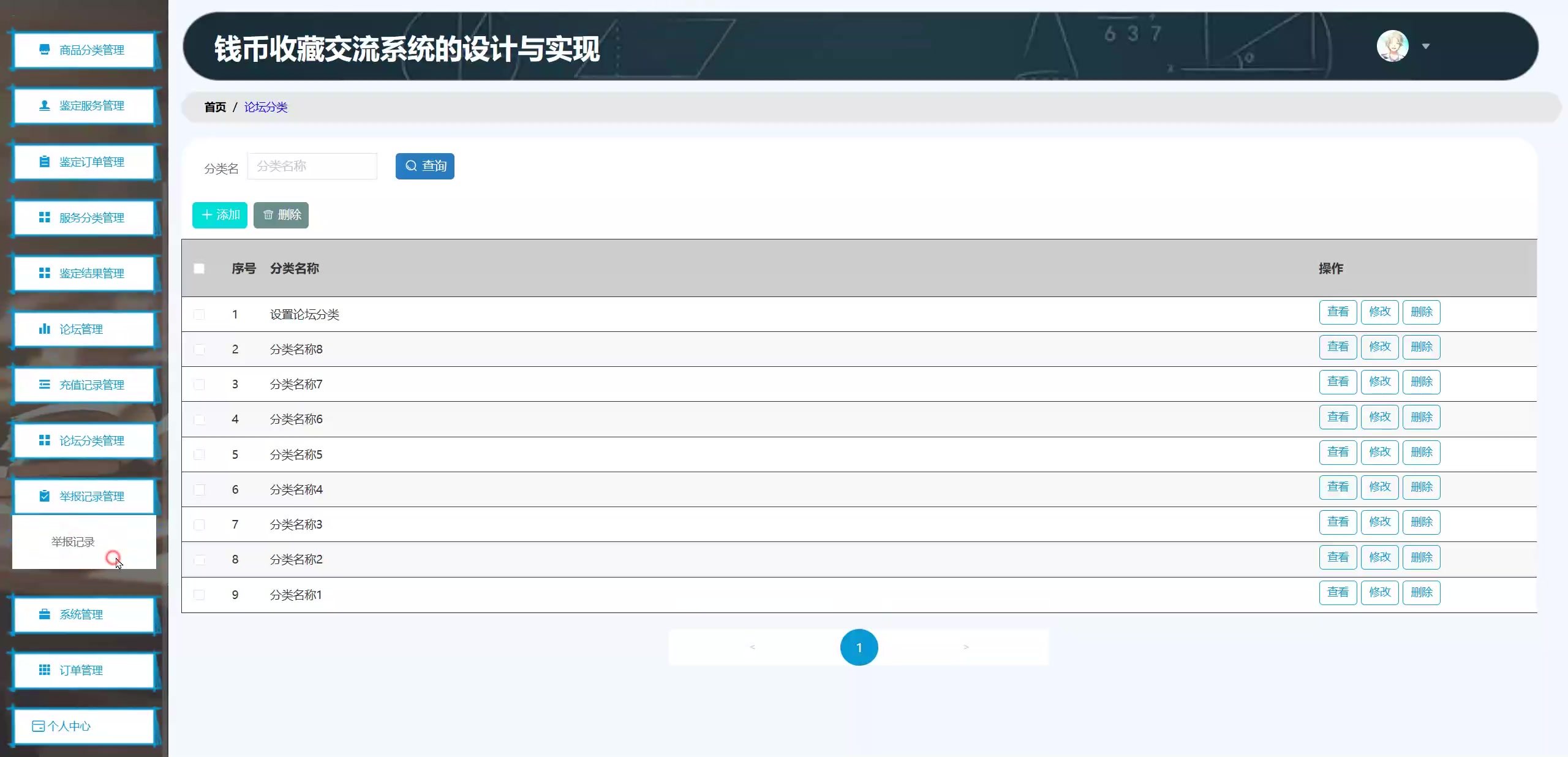Click the 分类名称 search input field
This screenshot has width=1568, height=757.
(312, 166)
